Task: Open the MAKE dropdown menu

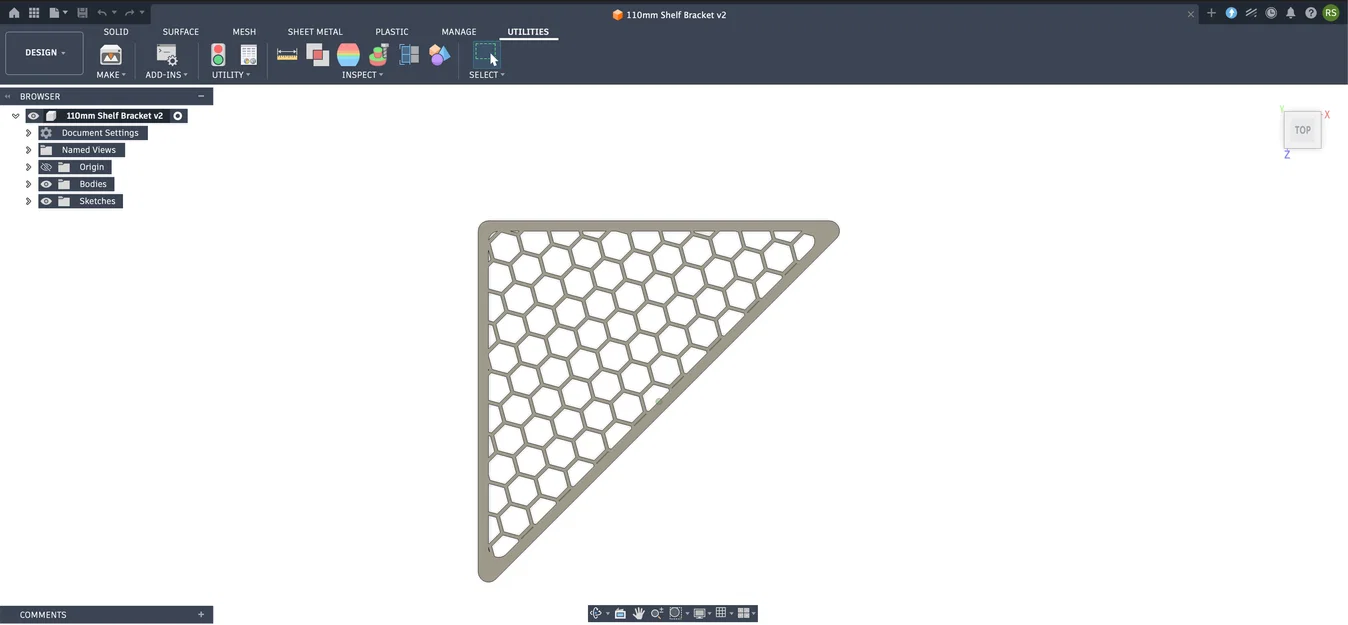Action: point(111,75)
